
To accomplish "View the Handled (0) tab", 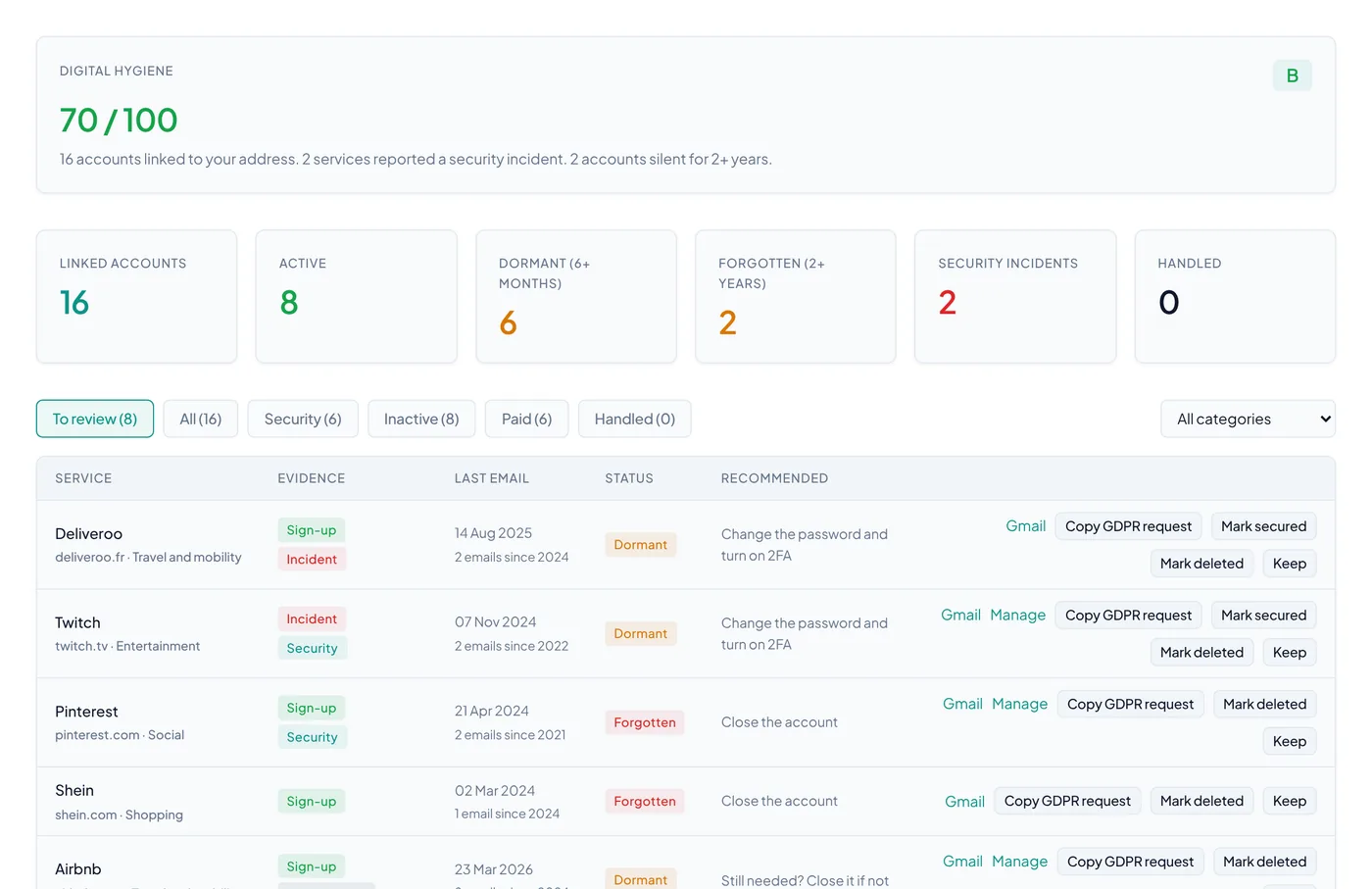I will (635, 419).
